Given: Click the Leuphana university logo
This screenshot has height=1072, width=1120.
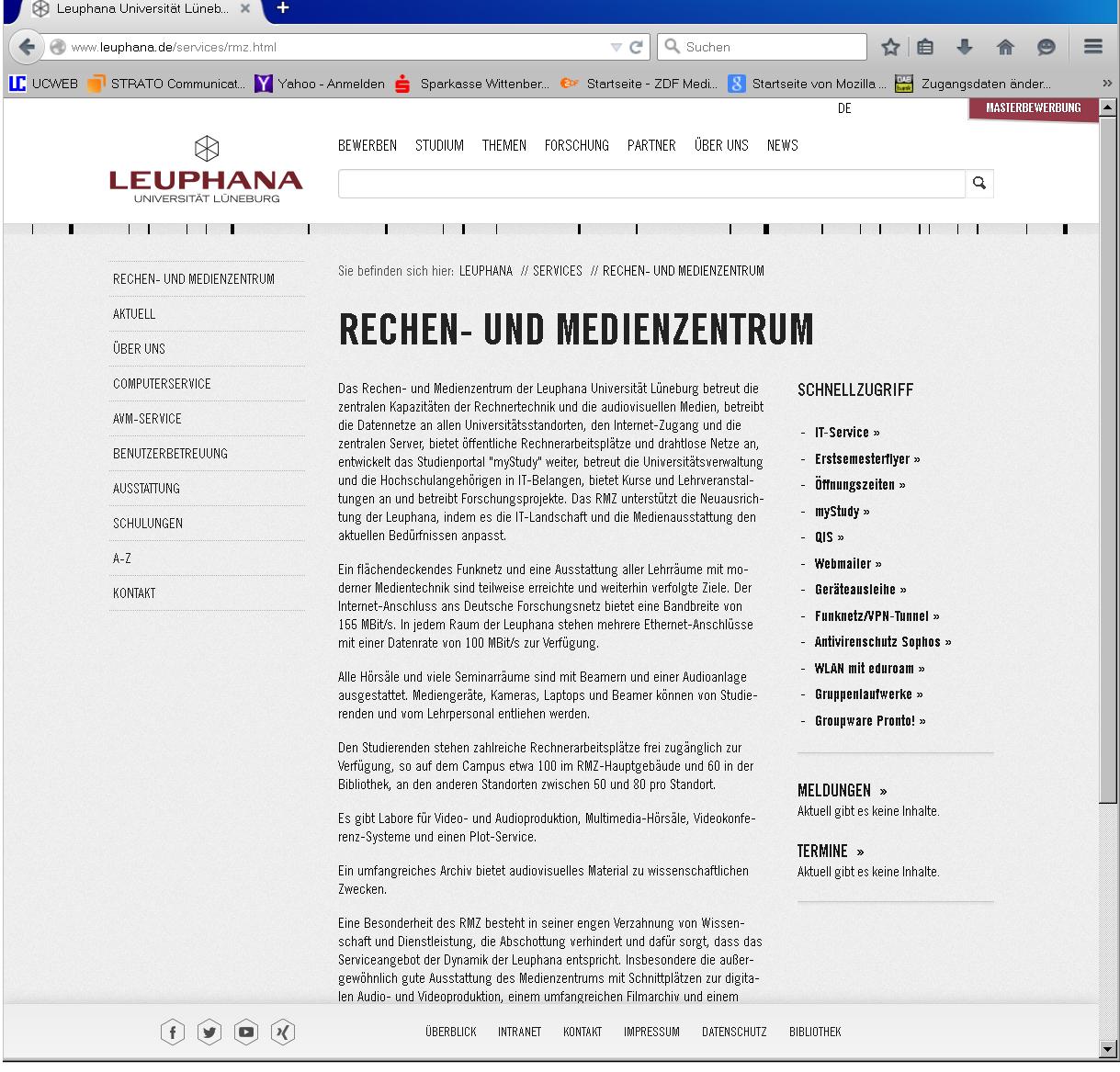Looking at the screenshot, I should pos(206,169).
